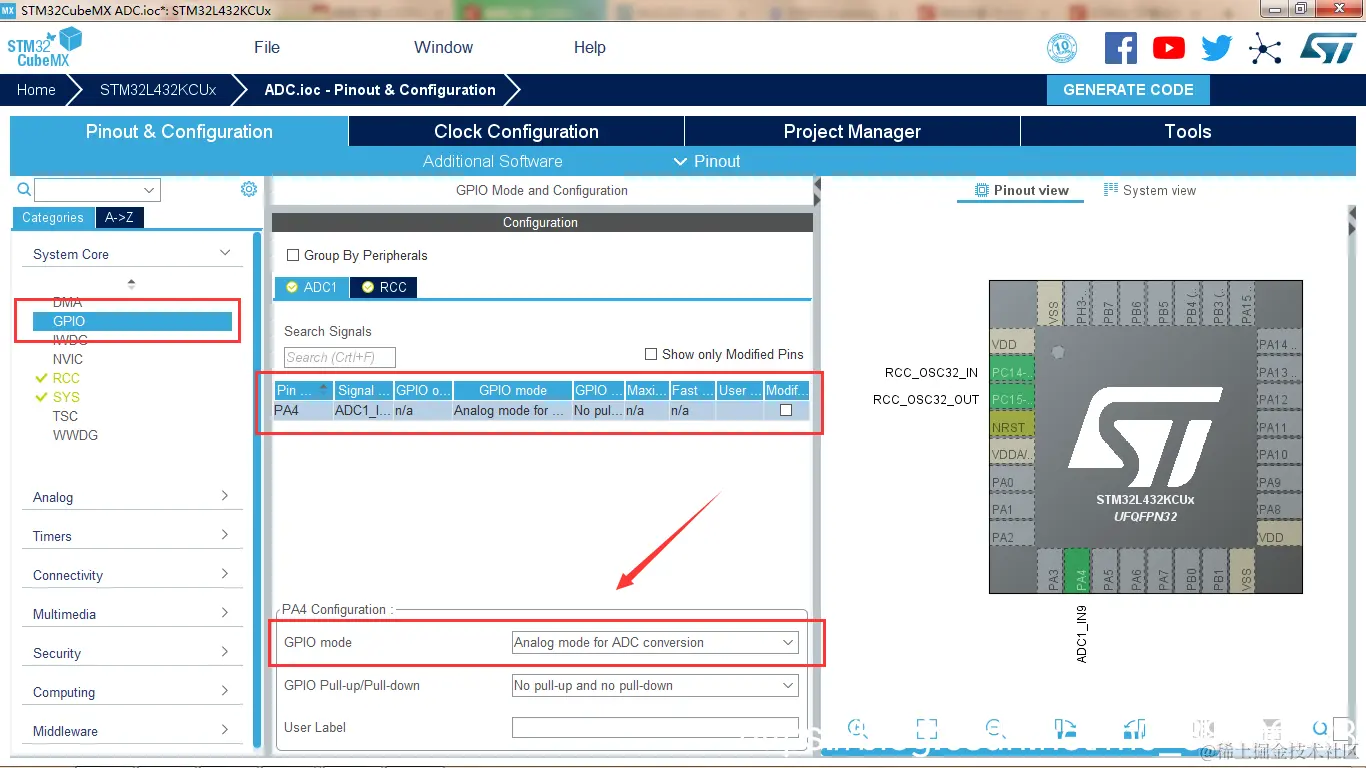Click the category search magnifier icon
Viewport: 1366px width, 768px height.
tap(24, 189)
